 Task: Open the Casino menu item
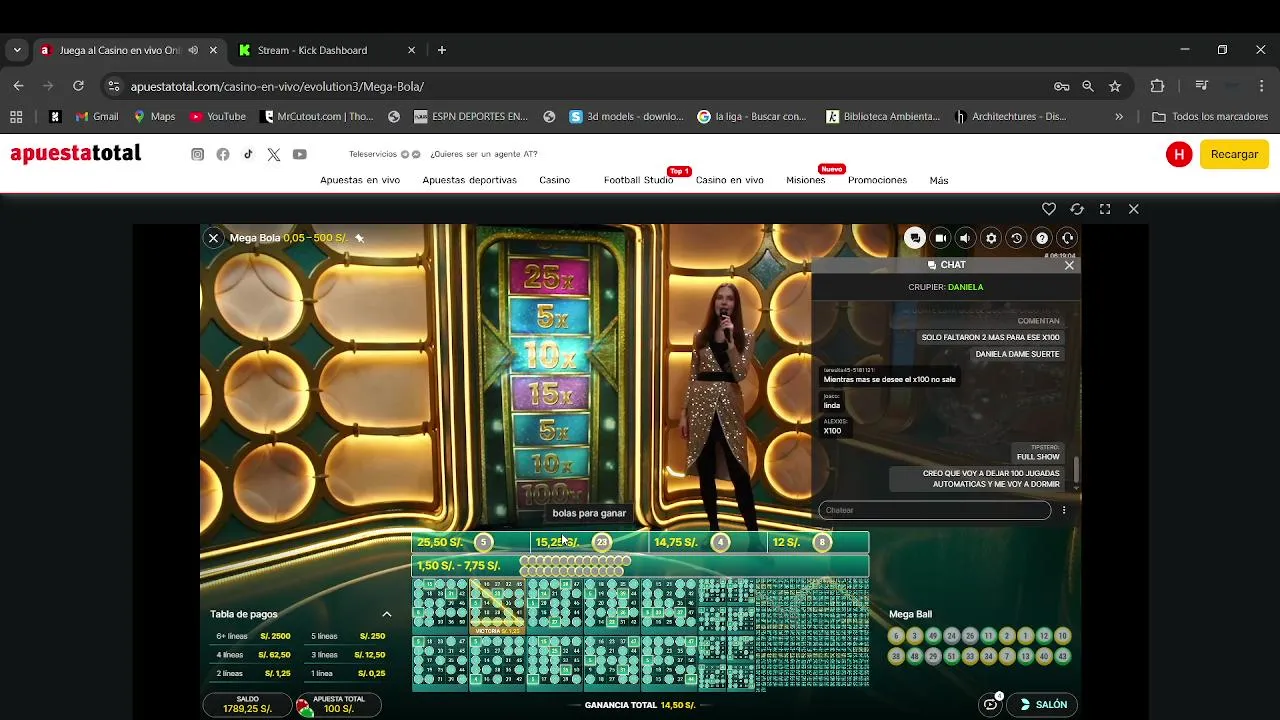[x=555, y=180]
